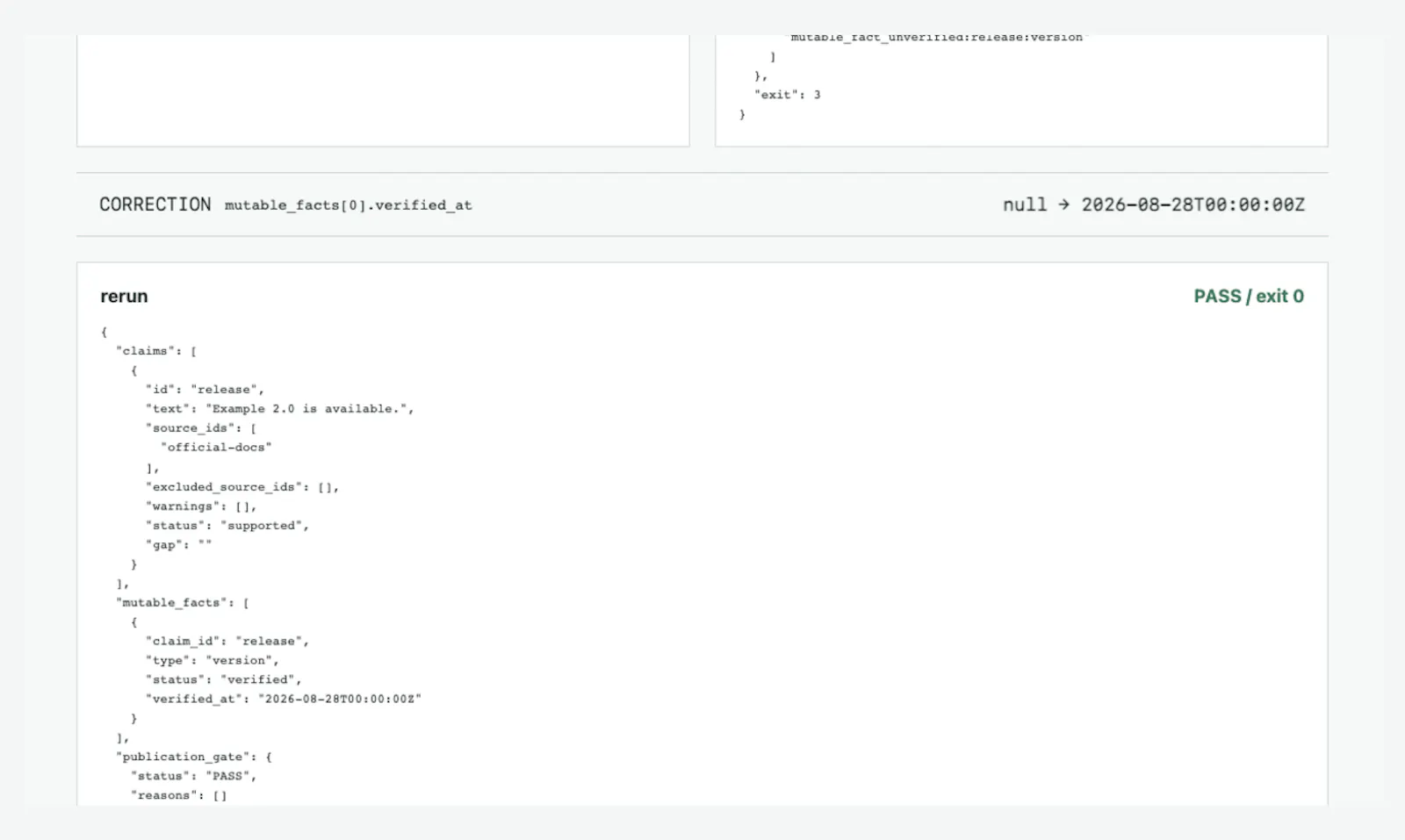Select the "text": "Example 2.0 is available." line
This screenshot has width=1405, height=840.
pyautogui.click(x=279, y=409)
